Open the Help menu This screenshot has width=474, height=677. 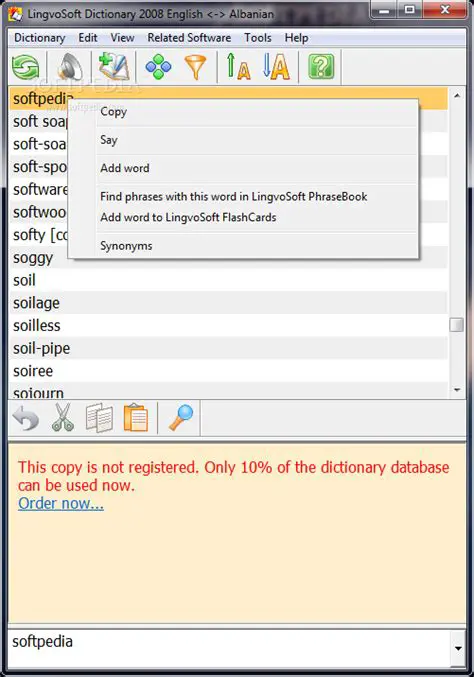point(296,38)
